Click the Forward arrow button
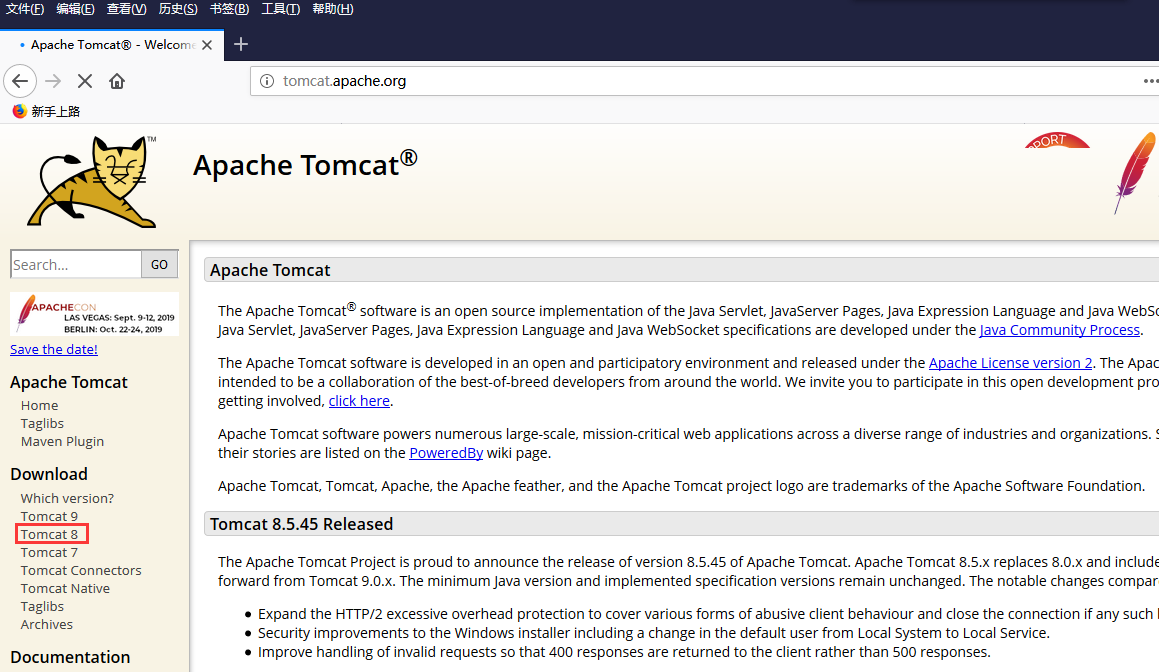The image size is (1159, 672). (53, 81)
